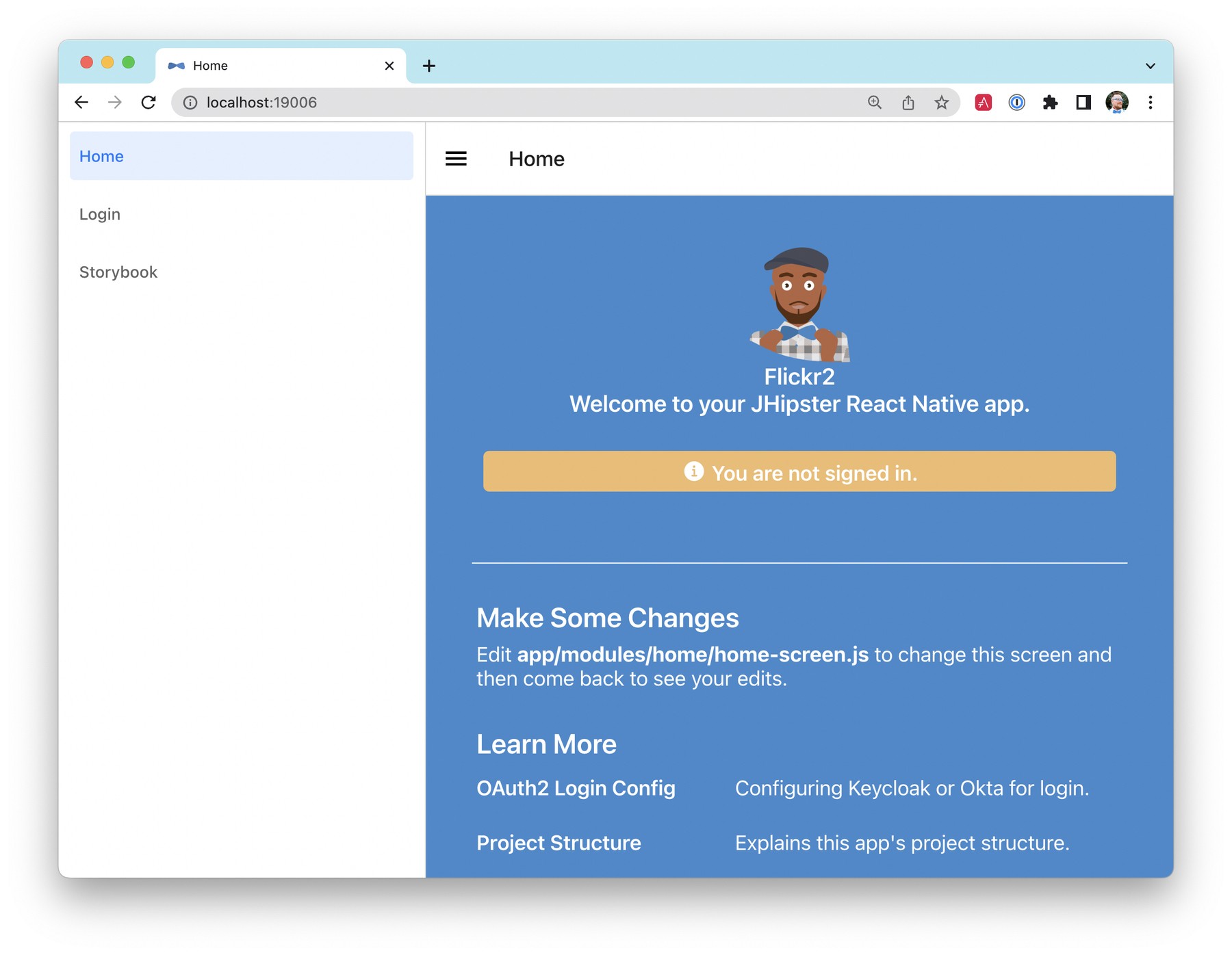Click the browser forward arrow

pos(115,103)
